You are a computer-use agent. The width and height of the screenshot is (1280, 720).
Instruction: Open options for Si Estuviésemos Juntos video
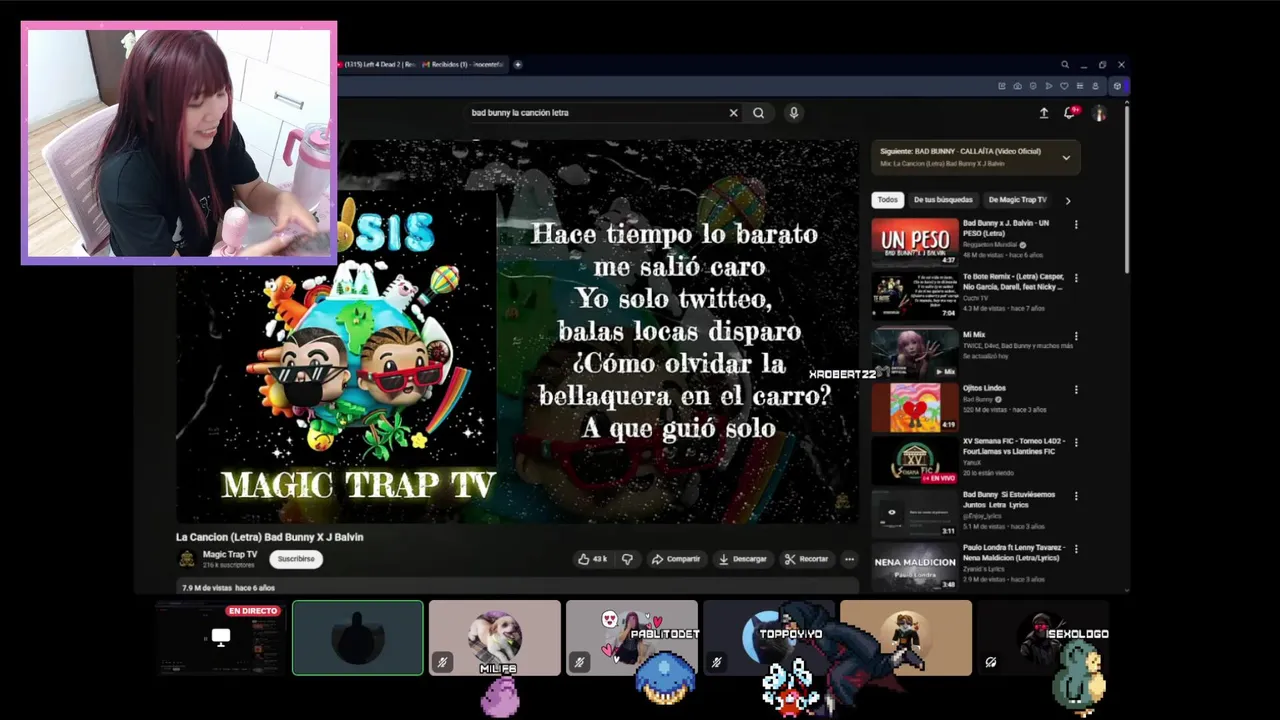tap(1076, 496)
